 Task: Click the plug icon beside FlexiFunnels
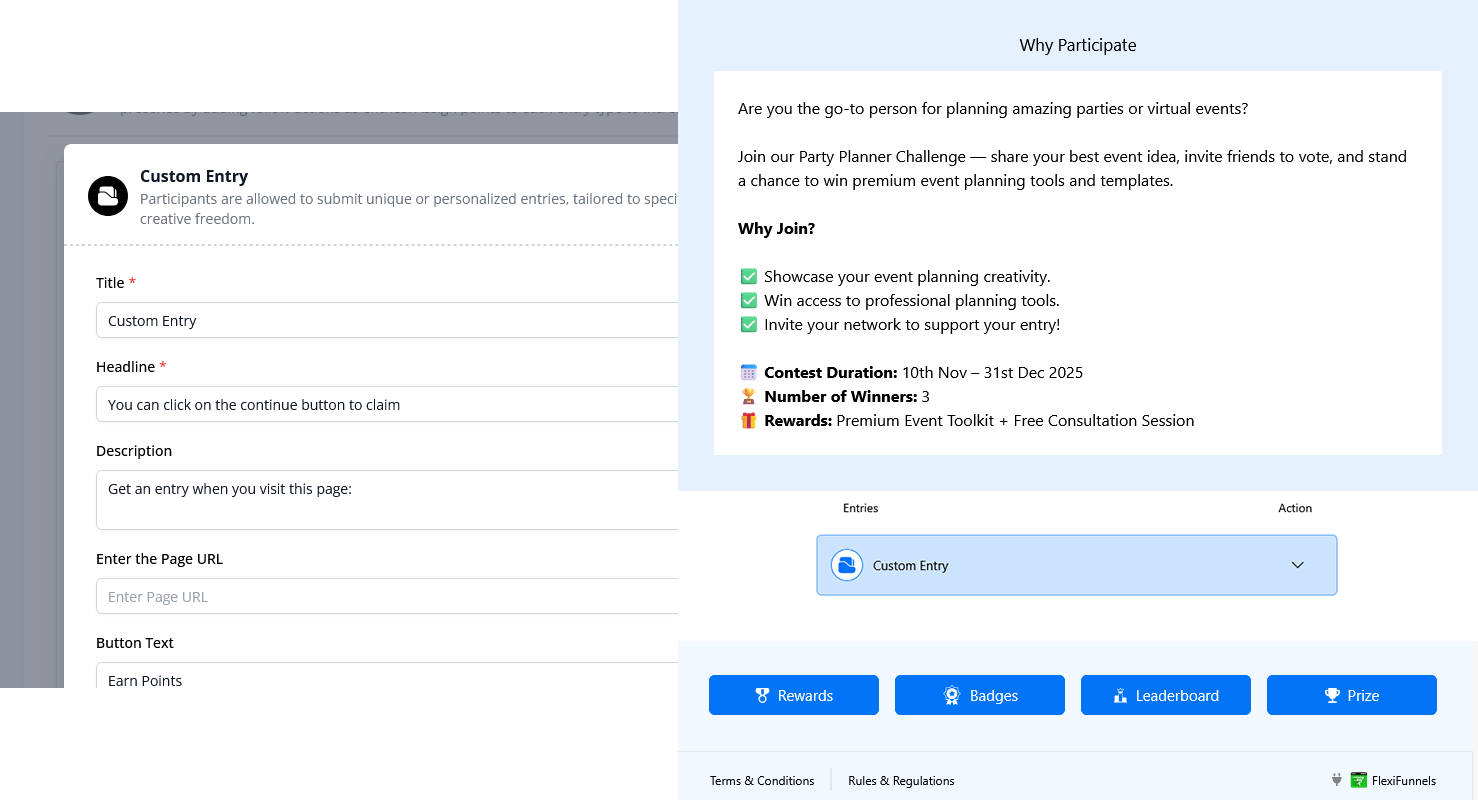(x=1337, y=780)
